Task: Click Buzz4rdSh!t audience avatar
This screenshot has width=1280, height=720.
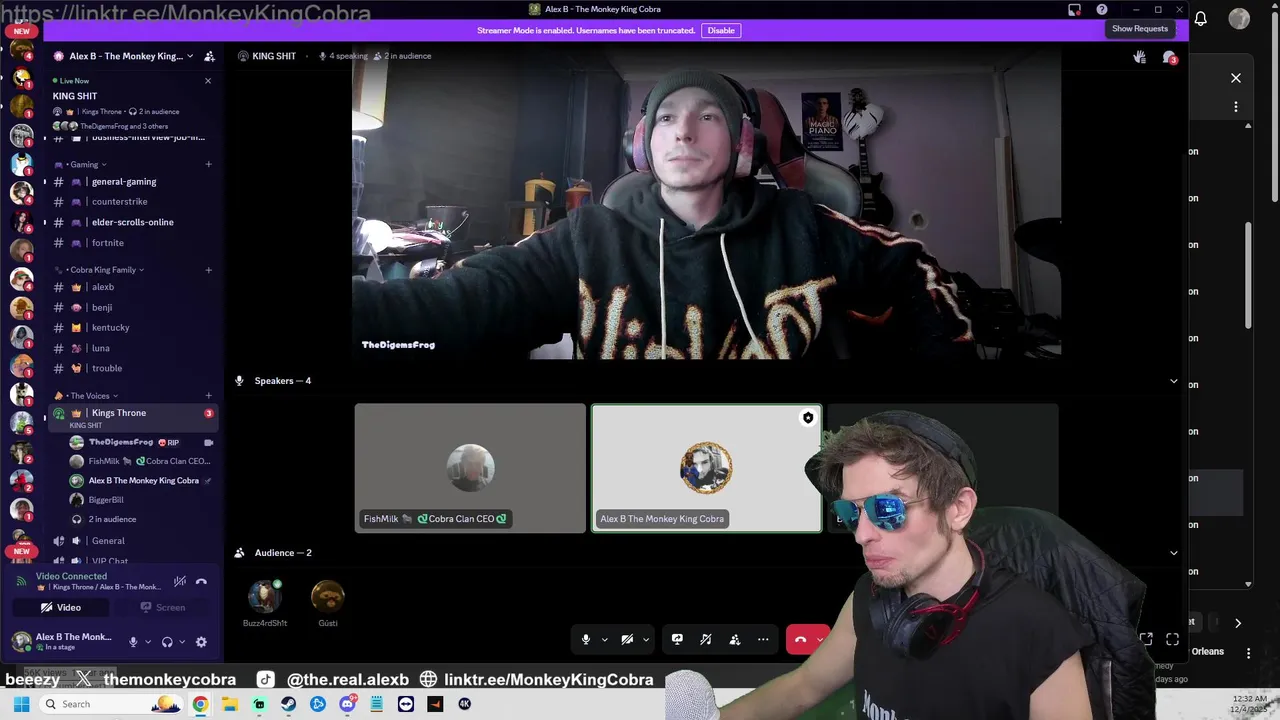Action: pyautogui.click(x=264, y=597)
